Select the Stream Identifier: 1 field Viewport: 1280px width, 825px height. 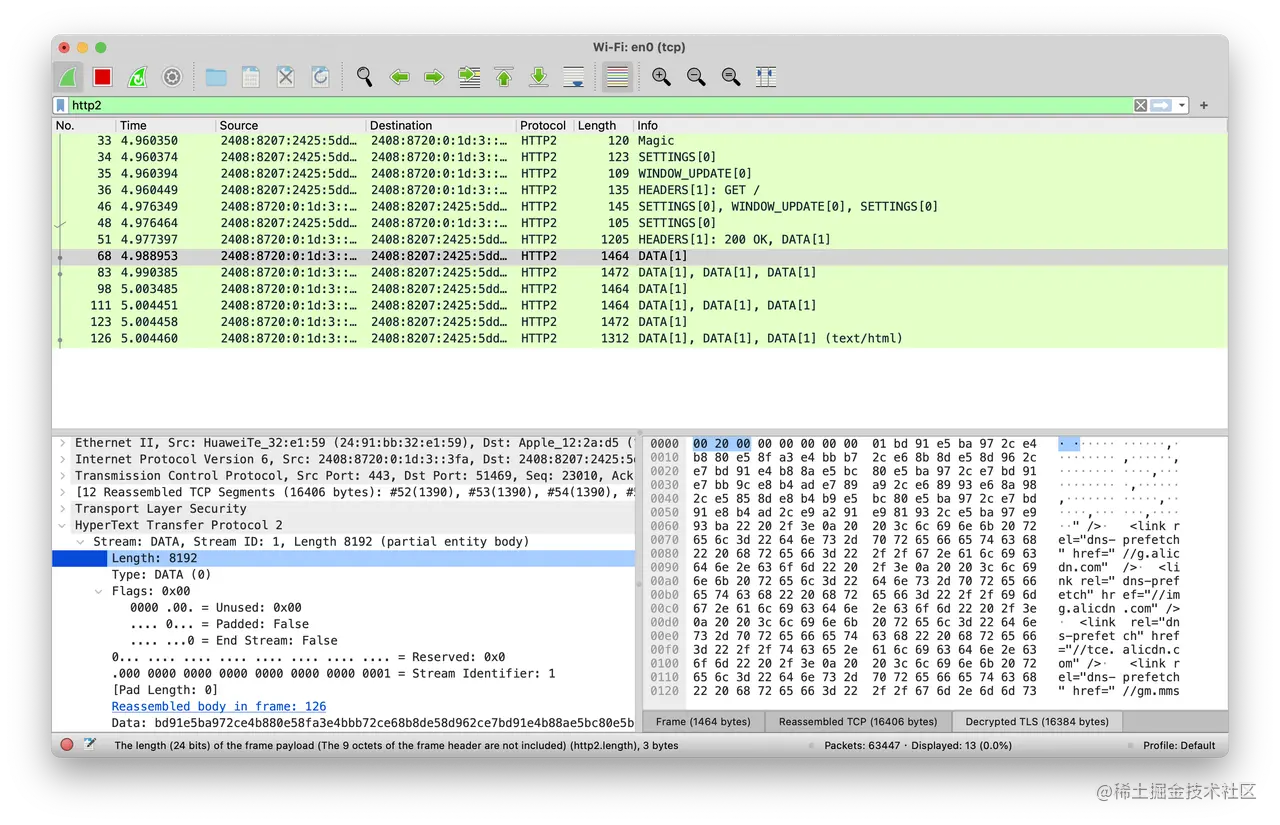click(x=333, y=674)
